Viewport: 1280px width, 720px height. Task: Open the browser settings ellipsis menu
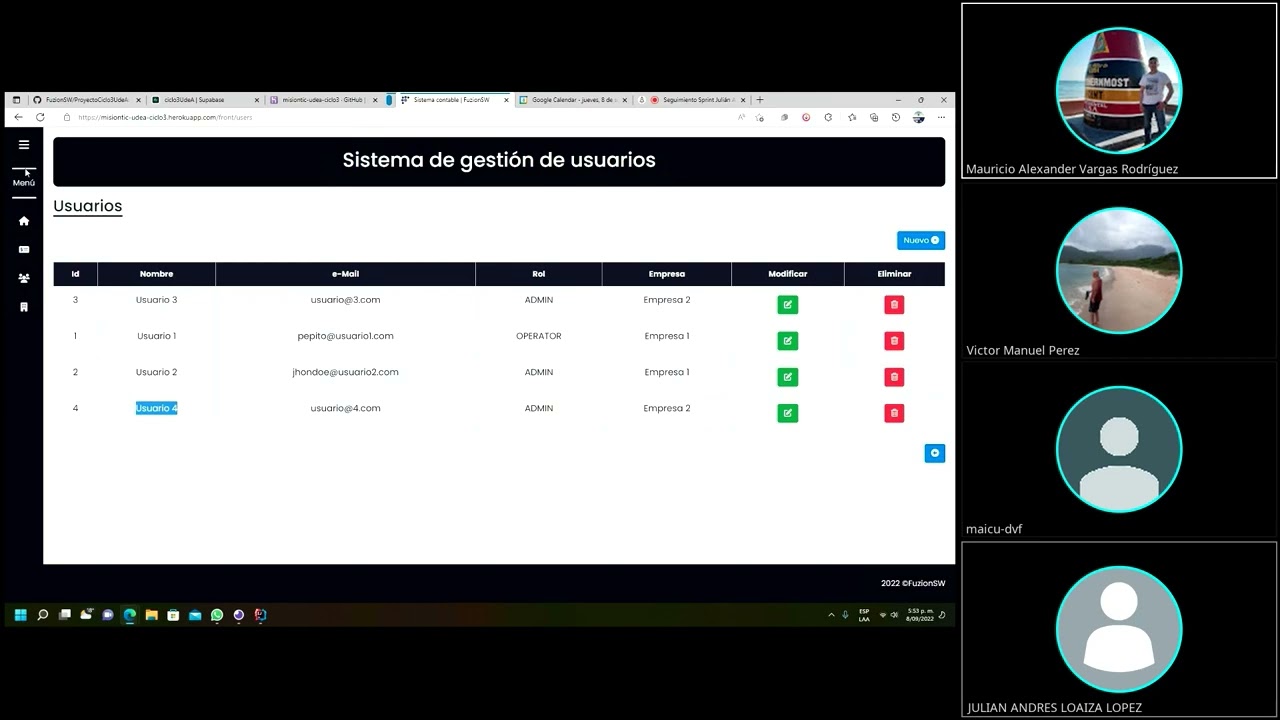pyautogui.click(x=941, y=117)
